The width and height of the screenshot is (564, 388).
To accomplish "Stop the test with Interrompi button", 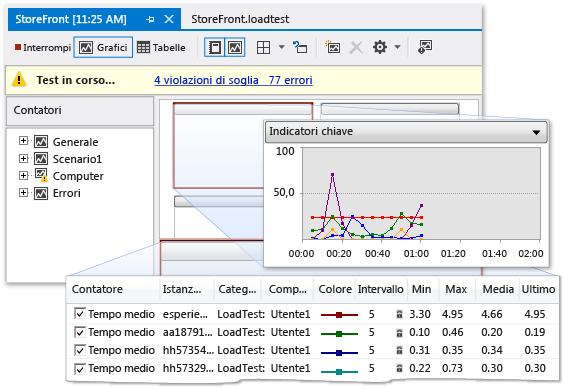I will coord(42,47).
